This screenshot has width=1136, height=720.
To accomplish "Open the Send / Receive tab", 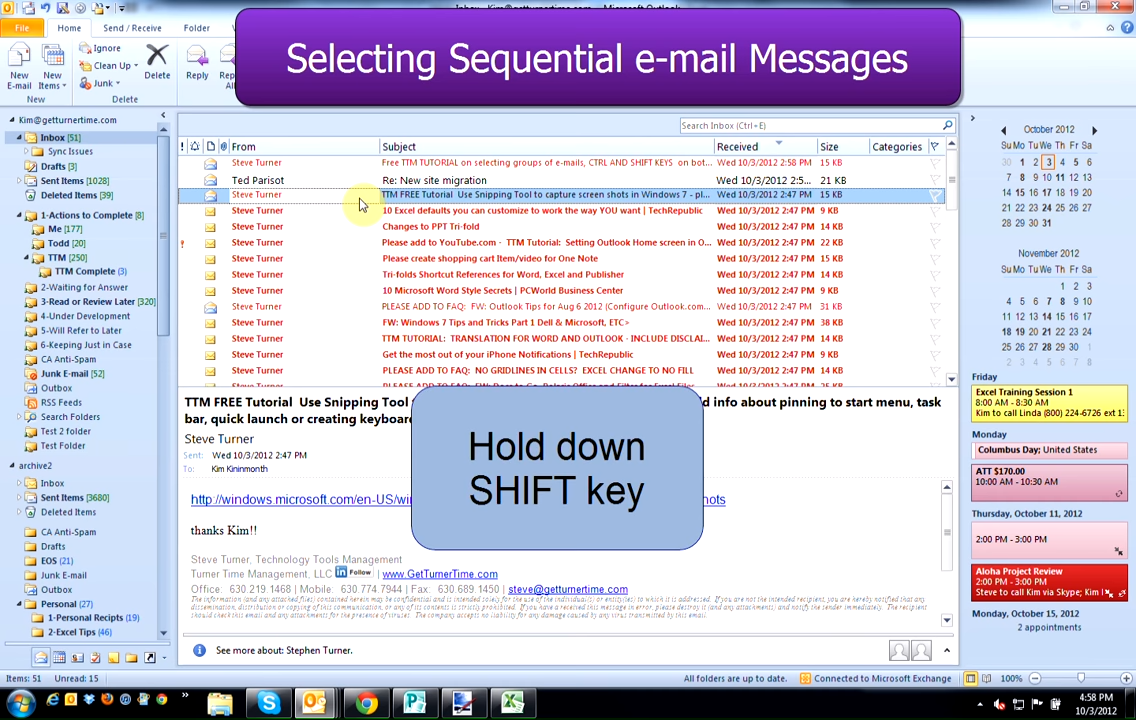I will click(x=132, y=28).
